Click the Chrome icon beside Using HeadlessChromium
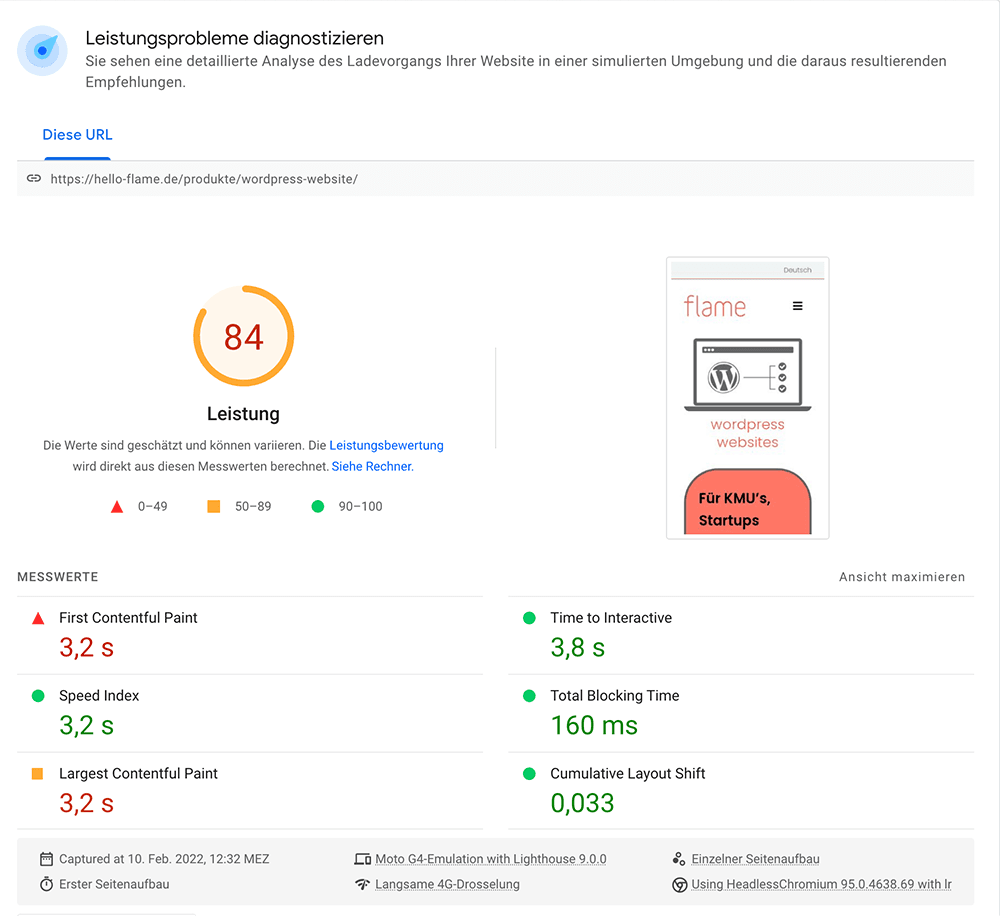The image size is (1000, 916). tap(680, 885)
